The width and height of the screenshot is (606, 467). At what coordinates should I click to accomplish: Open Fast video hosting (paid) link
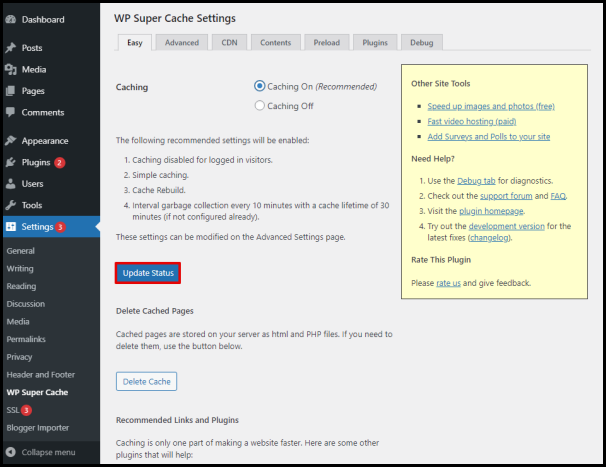472,121
